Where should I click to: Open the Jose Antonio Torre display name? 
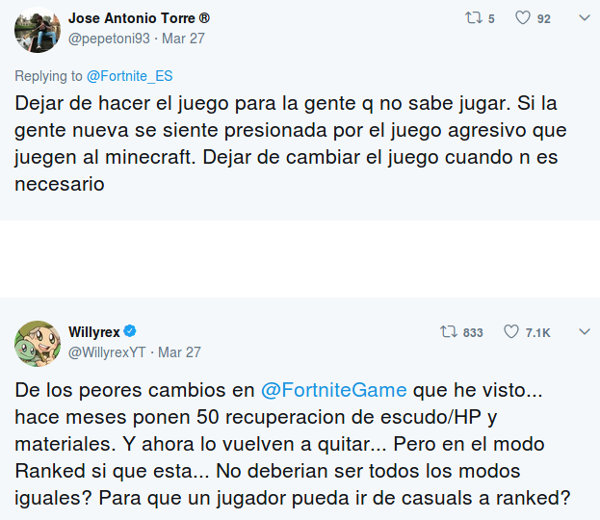coord(139,19)
